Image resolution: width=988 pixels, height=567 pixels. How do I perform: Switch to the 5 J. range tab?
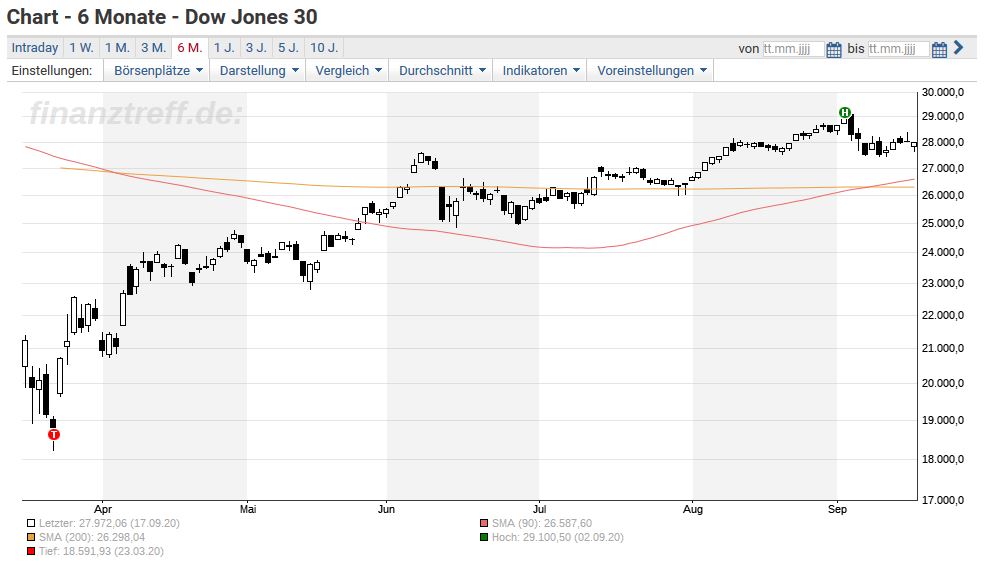[x=289, y=48]
